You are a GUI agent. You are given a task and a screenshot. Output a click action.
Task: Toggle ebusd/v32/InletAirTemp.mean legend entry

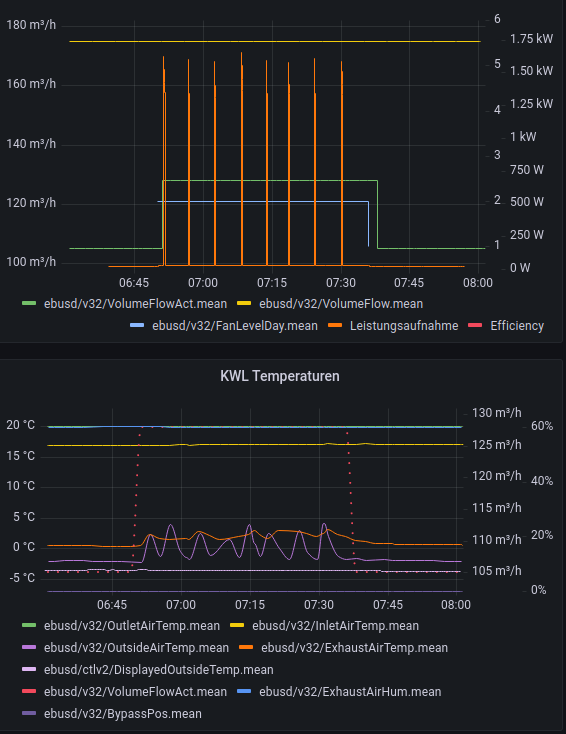pos(335,626)
